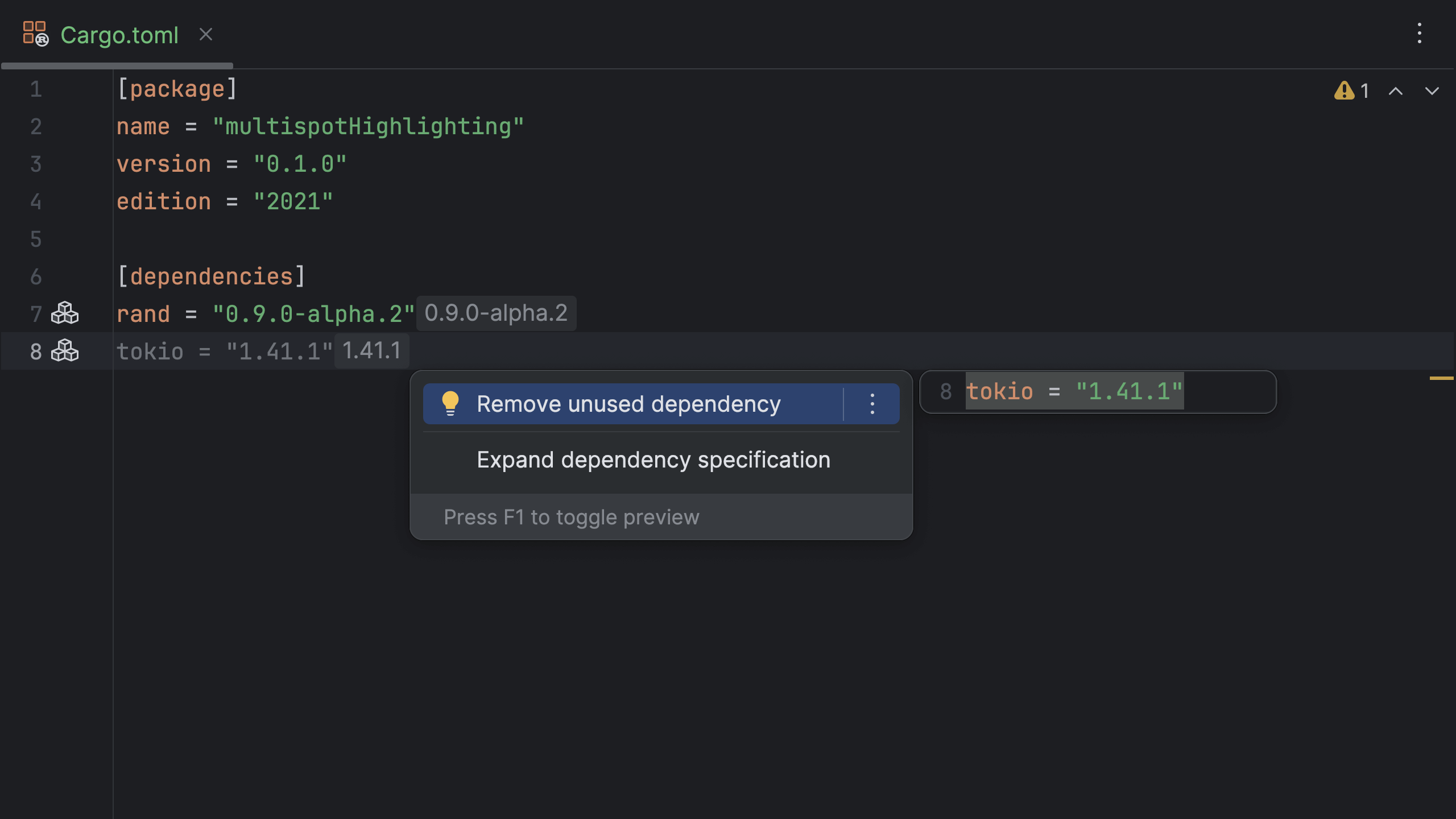Select the Cargo.toml editor tab

tap(119, 35)
